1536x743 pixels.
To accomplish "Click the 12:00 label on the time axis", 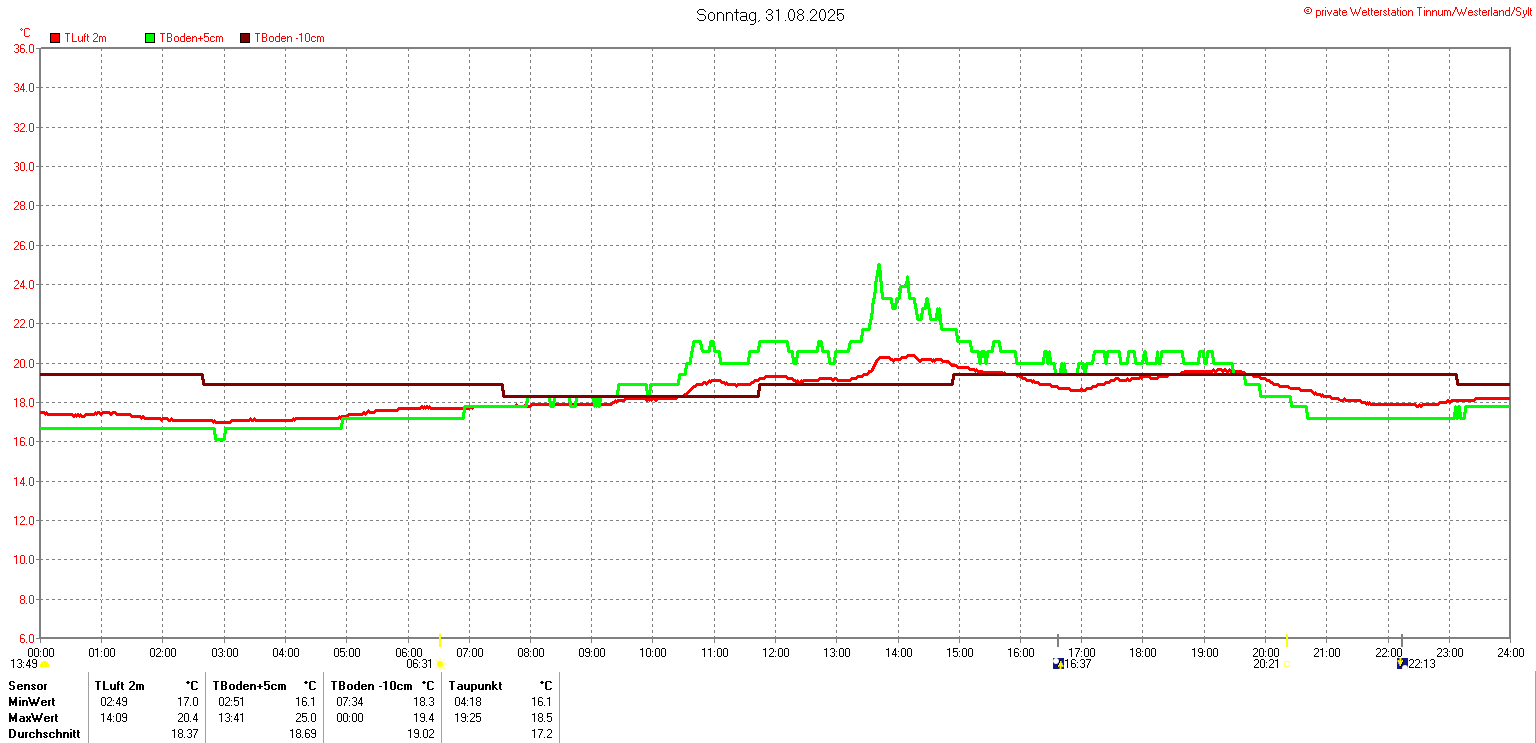I will point(776,653).
